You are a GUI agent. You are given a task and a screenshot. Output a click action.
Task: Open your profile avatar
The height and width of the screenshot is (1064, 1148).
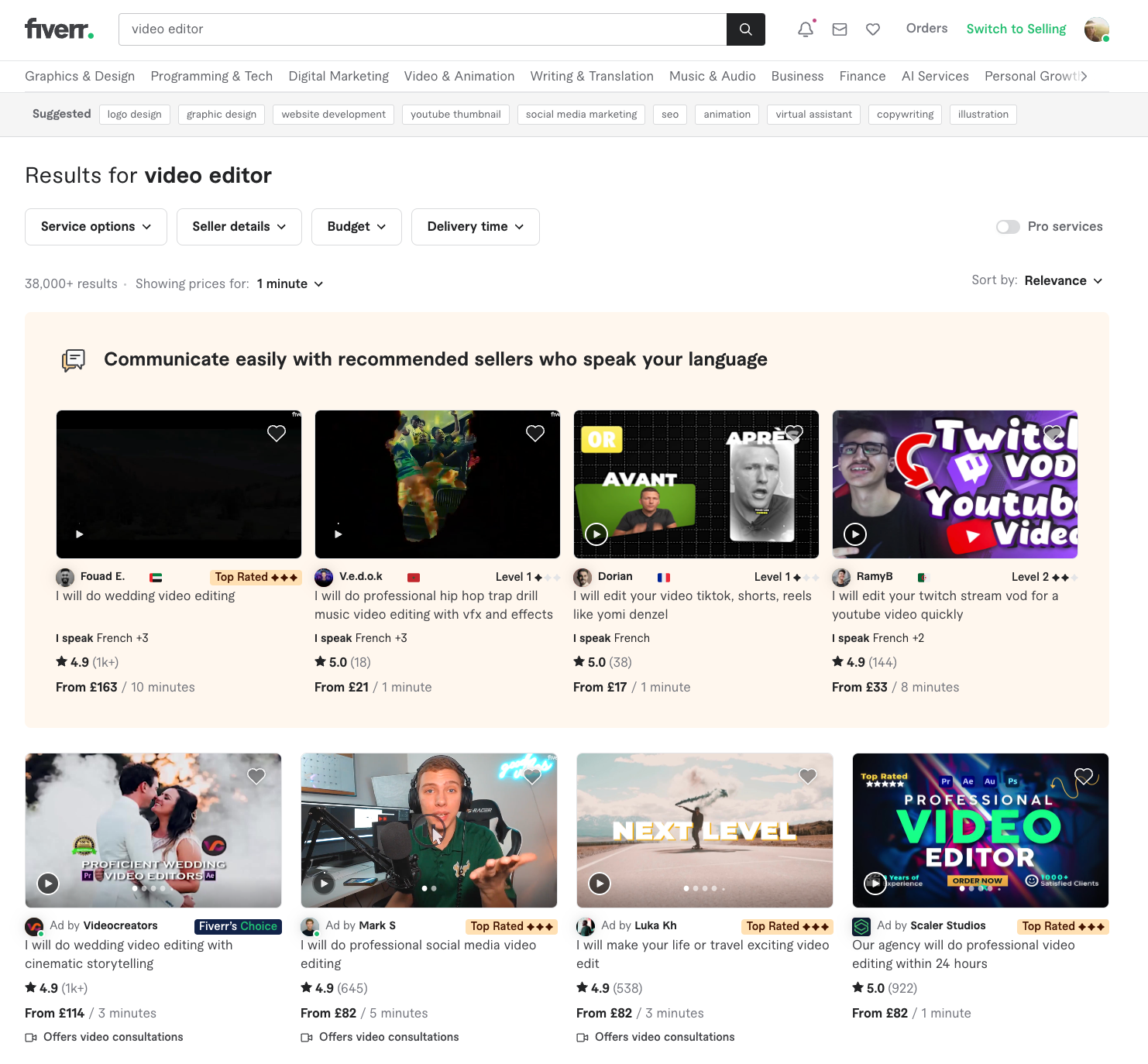pyautogui.click(x=1096, y=29)
